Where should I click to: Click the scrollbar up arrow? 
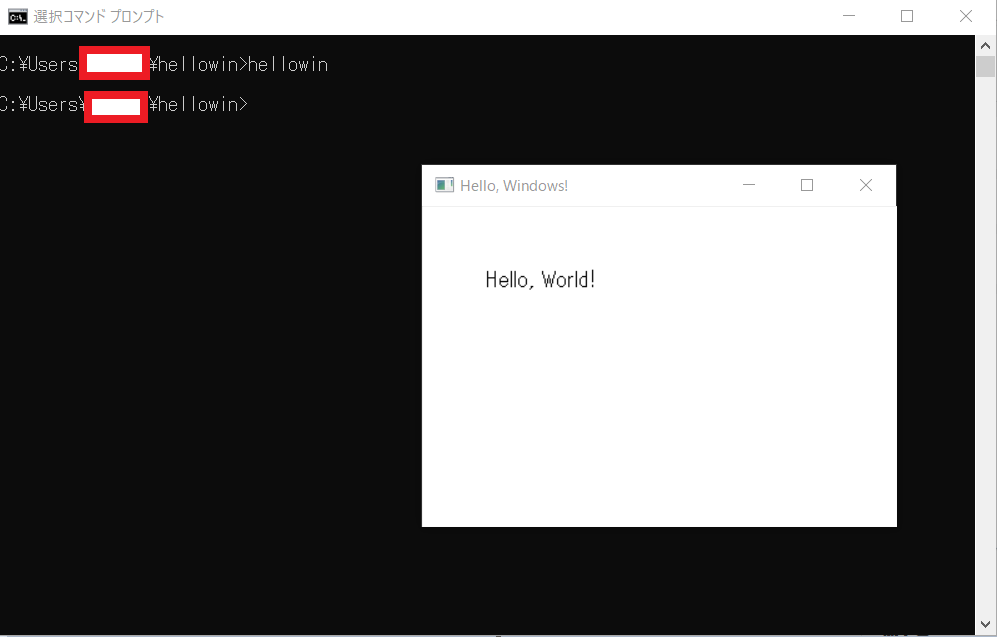pos(985,44)
